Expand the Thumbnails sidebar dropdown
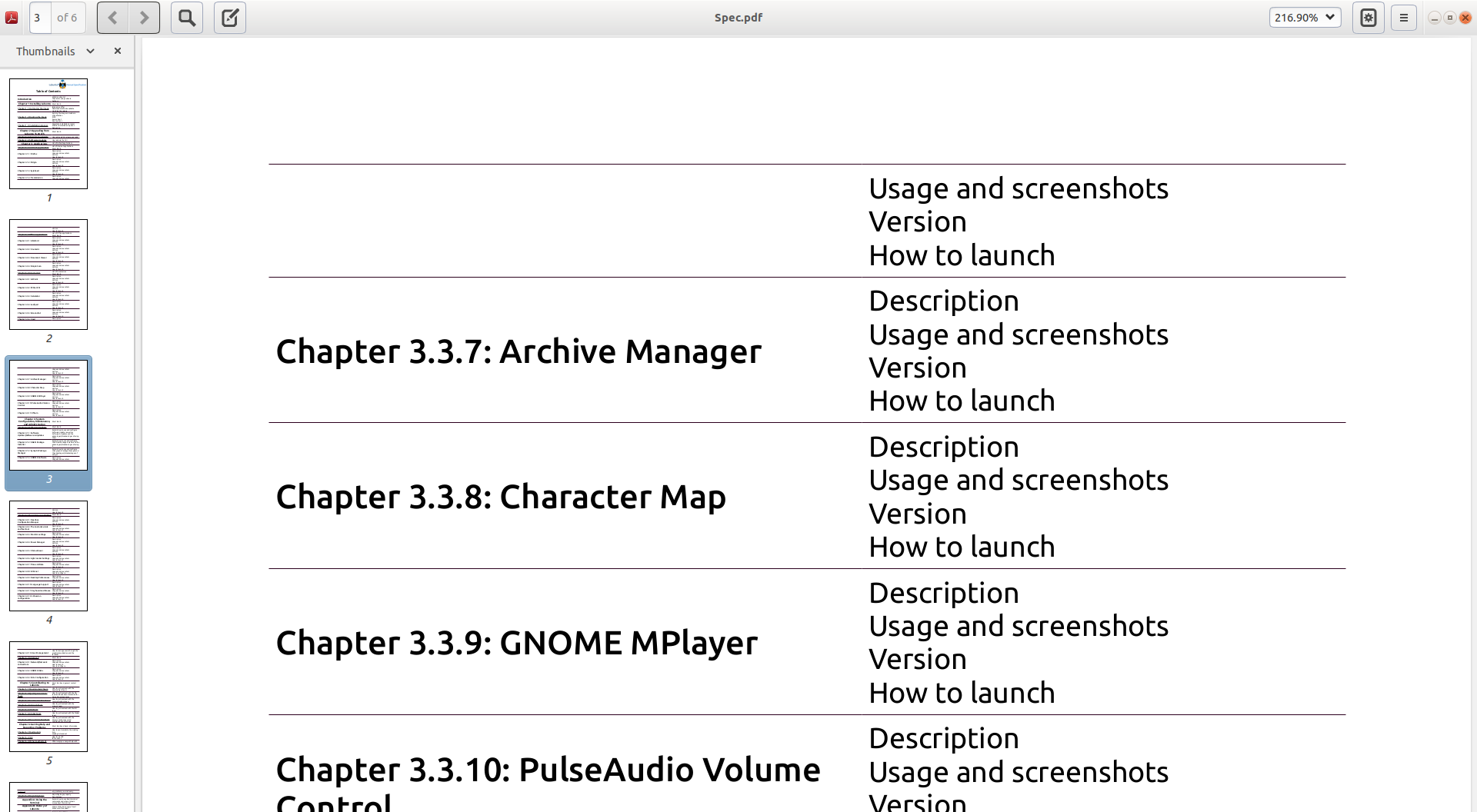 click(90, 51)
